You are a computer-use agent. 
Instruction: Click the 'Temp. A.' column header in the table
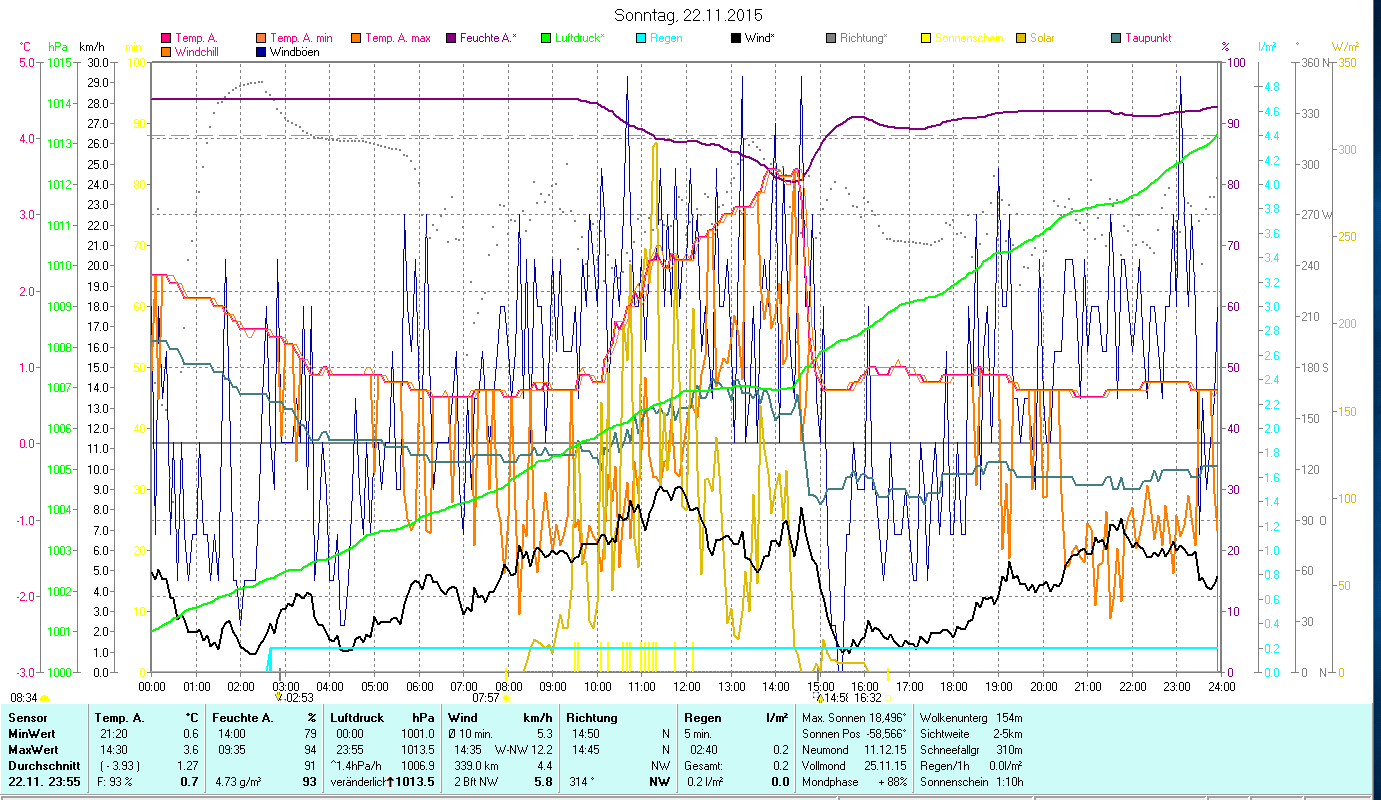point(119,718)
